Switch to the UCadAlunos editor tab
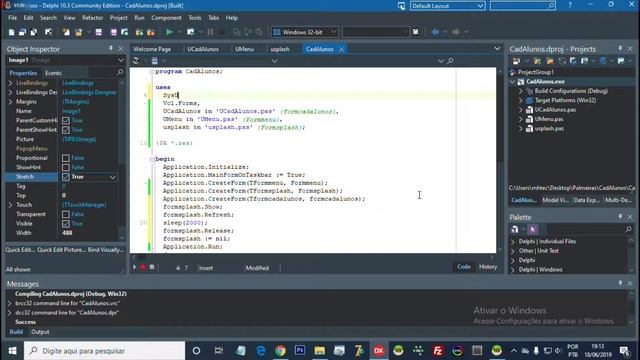640x360 pixels. point(203,49)
